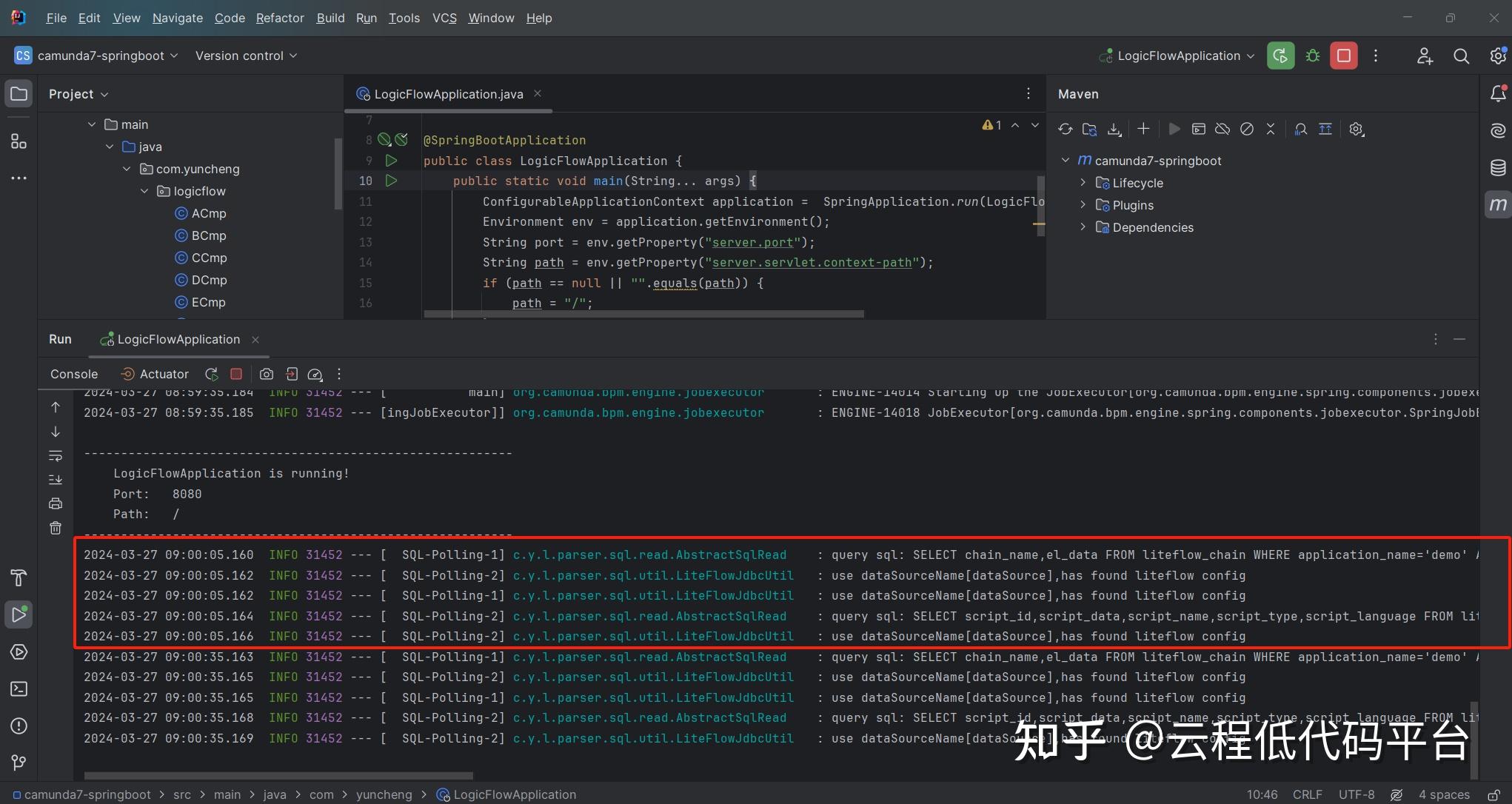Open the LogicFlowApplication run configuration dropdown
Image resolution: width=1512 pixels, height=804 pixels.
click(x=1177, y=56)
